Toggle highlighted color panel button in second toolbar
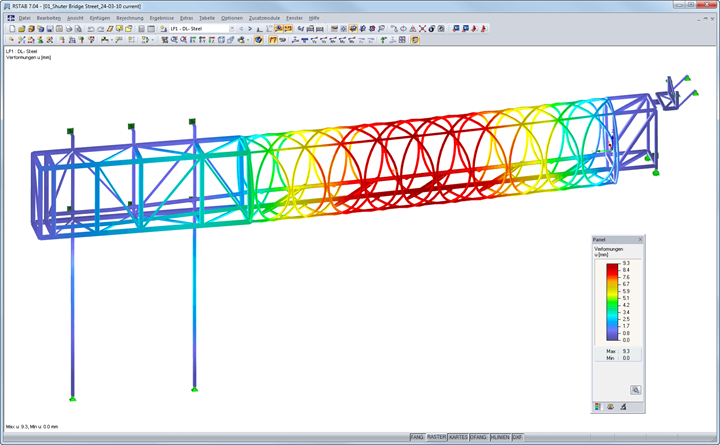This screenshot has height=445, width=720. [x=415, y=40]
